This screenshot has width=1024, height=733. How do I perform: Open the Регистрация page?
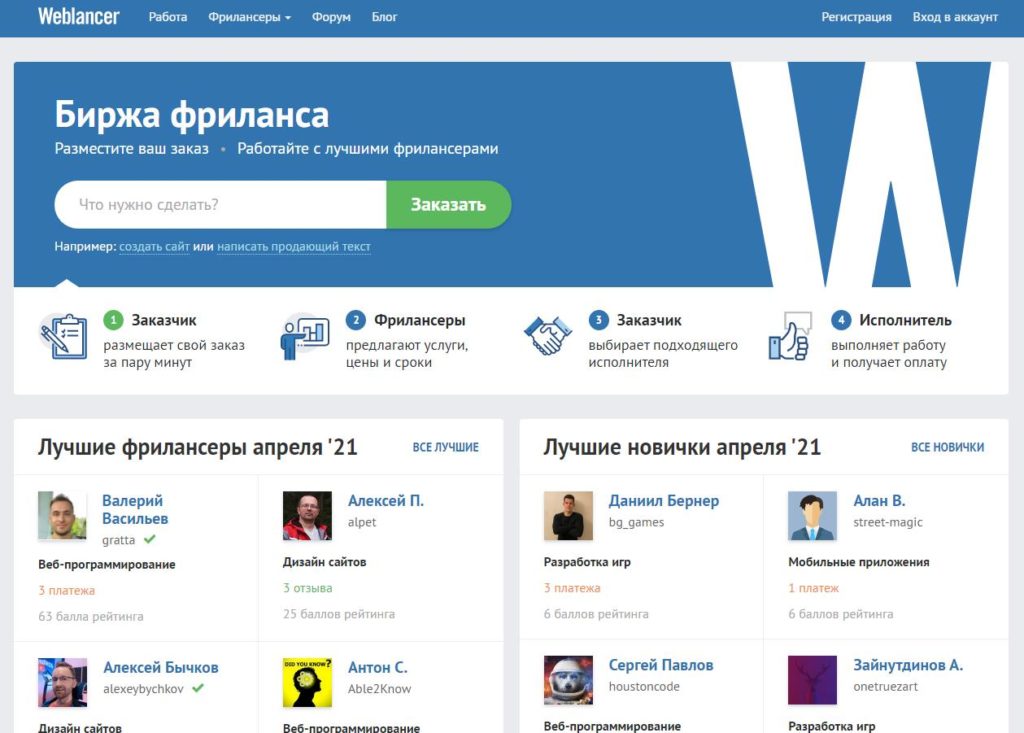[x=856, y=17]
